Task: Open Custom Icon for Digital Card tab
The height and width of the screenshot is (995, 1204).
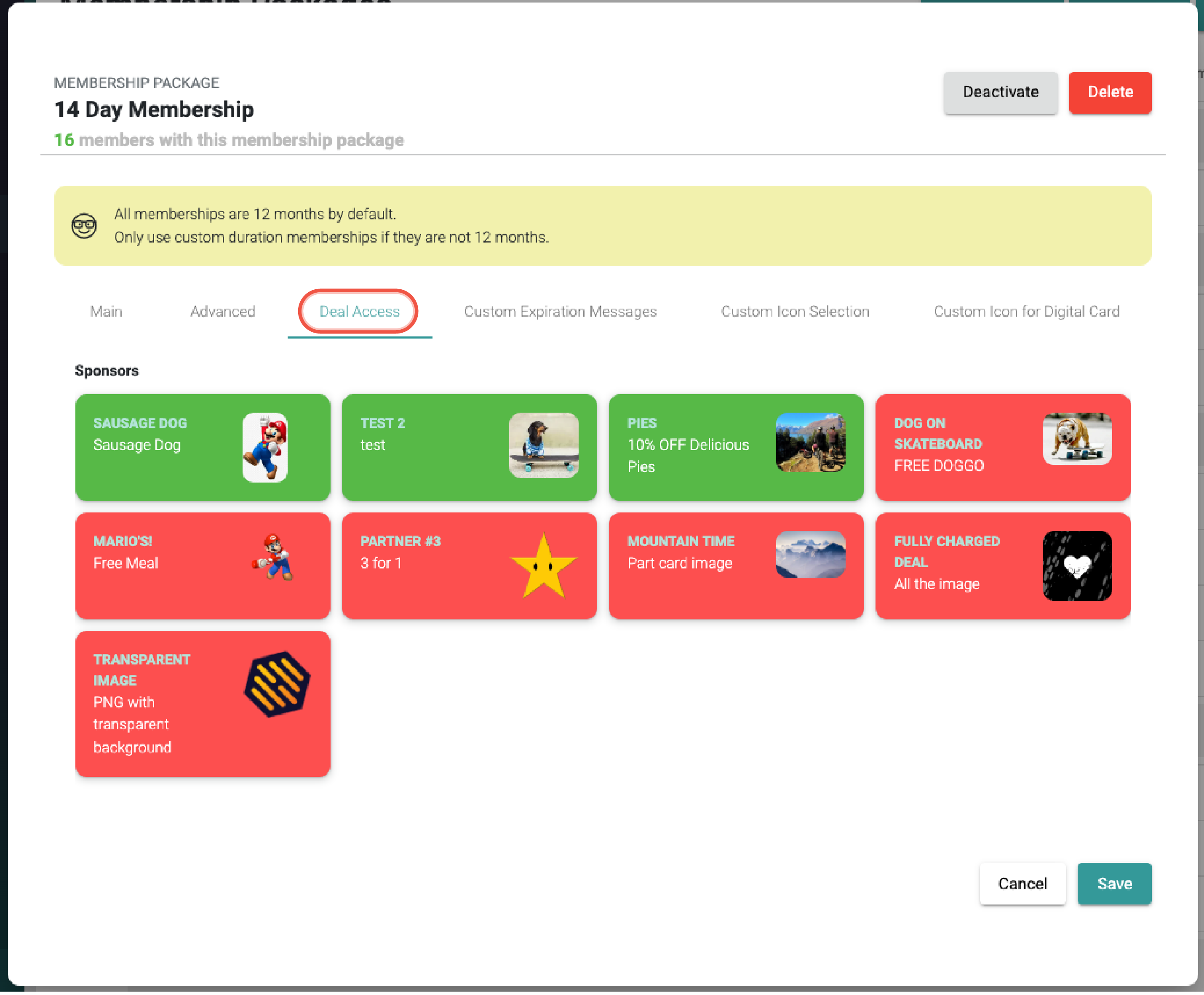Action: pyautogui.click(x=1026, y=312)
